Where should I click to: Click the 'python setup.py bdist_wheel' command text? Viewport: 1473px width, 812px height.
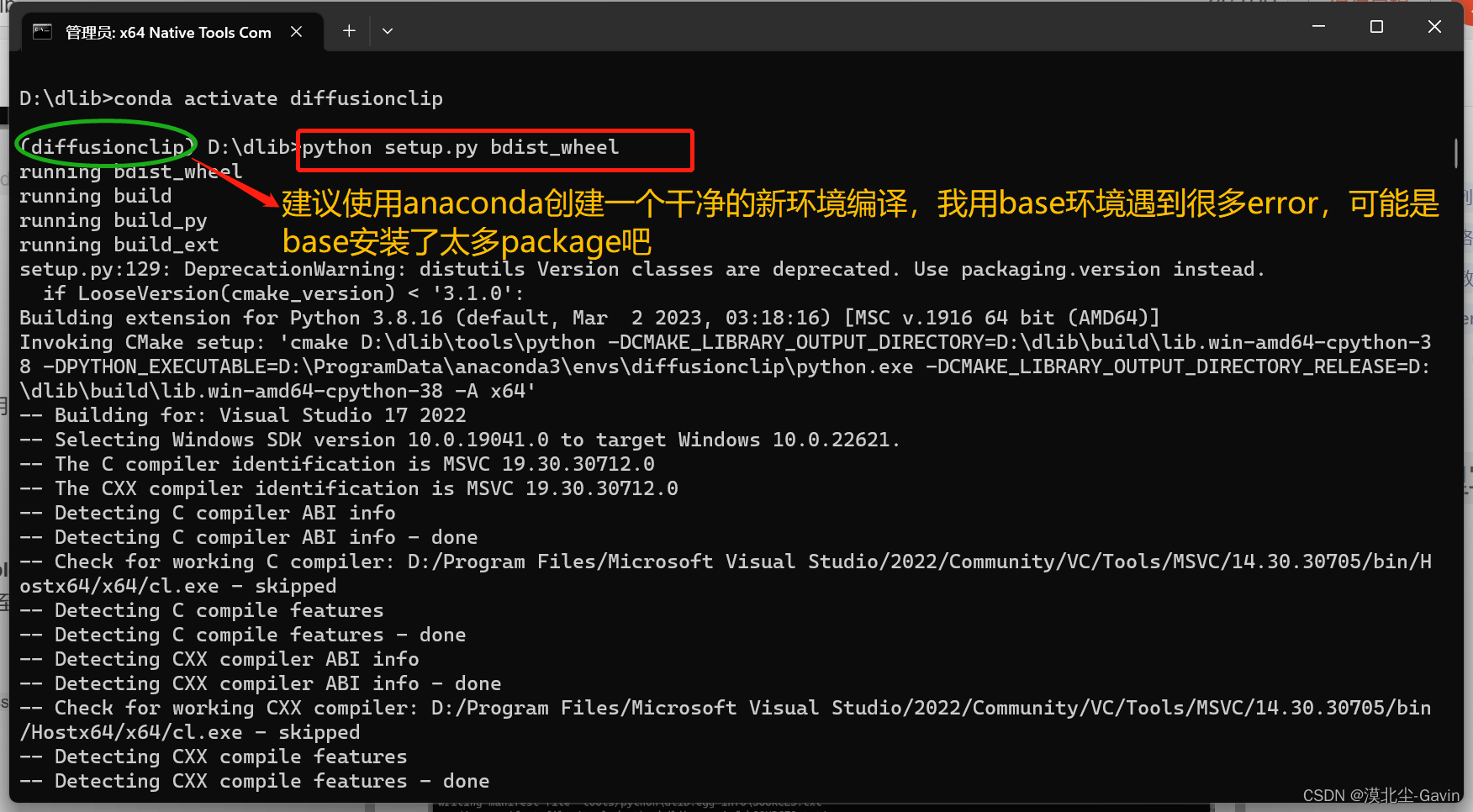[460, 148]
